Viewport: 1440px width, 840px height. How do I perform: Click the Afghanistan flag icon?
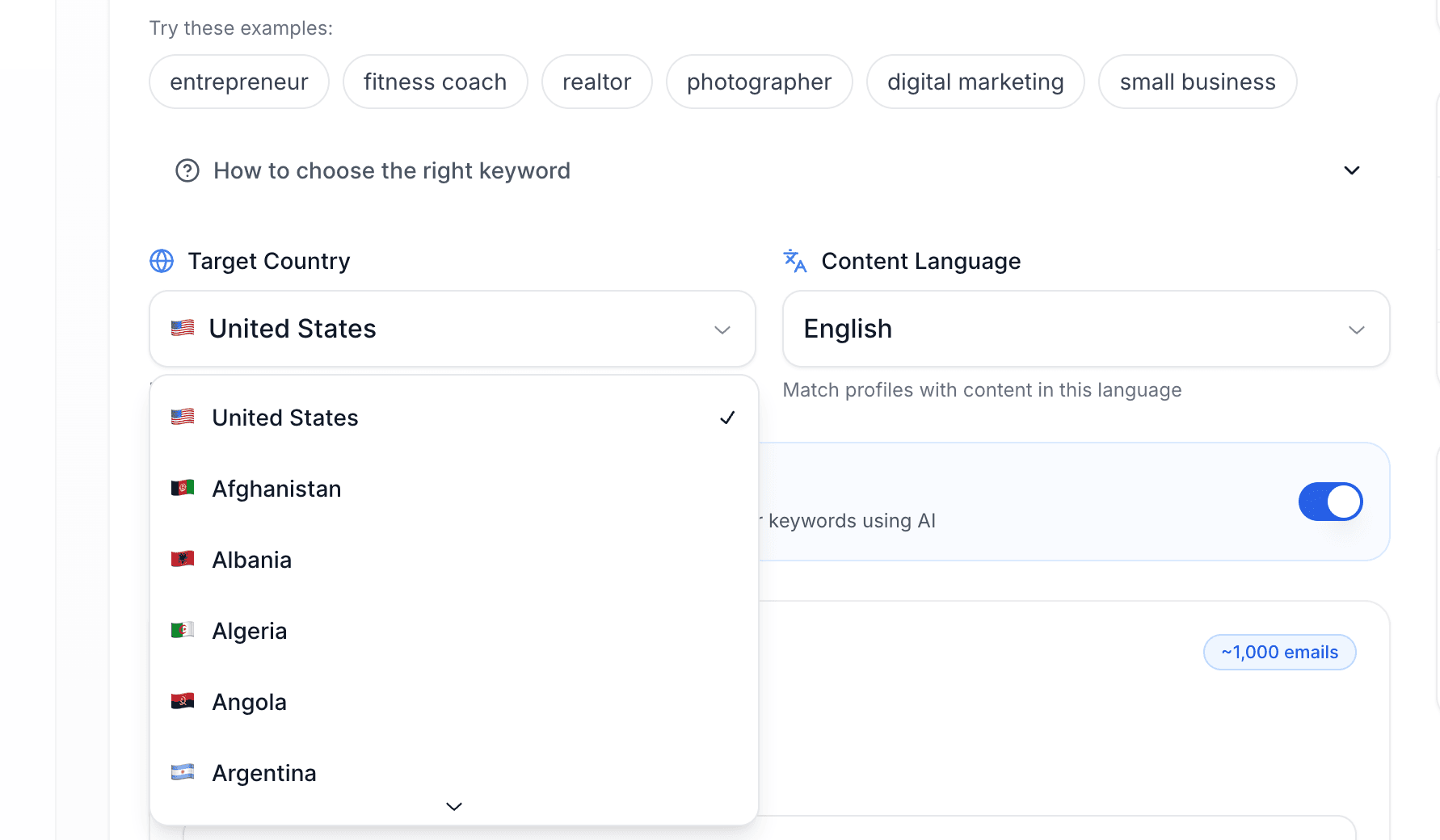coord(183,488)
